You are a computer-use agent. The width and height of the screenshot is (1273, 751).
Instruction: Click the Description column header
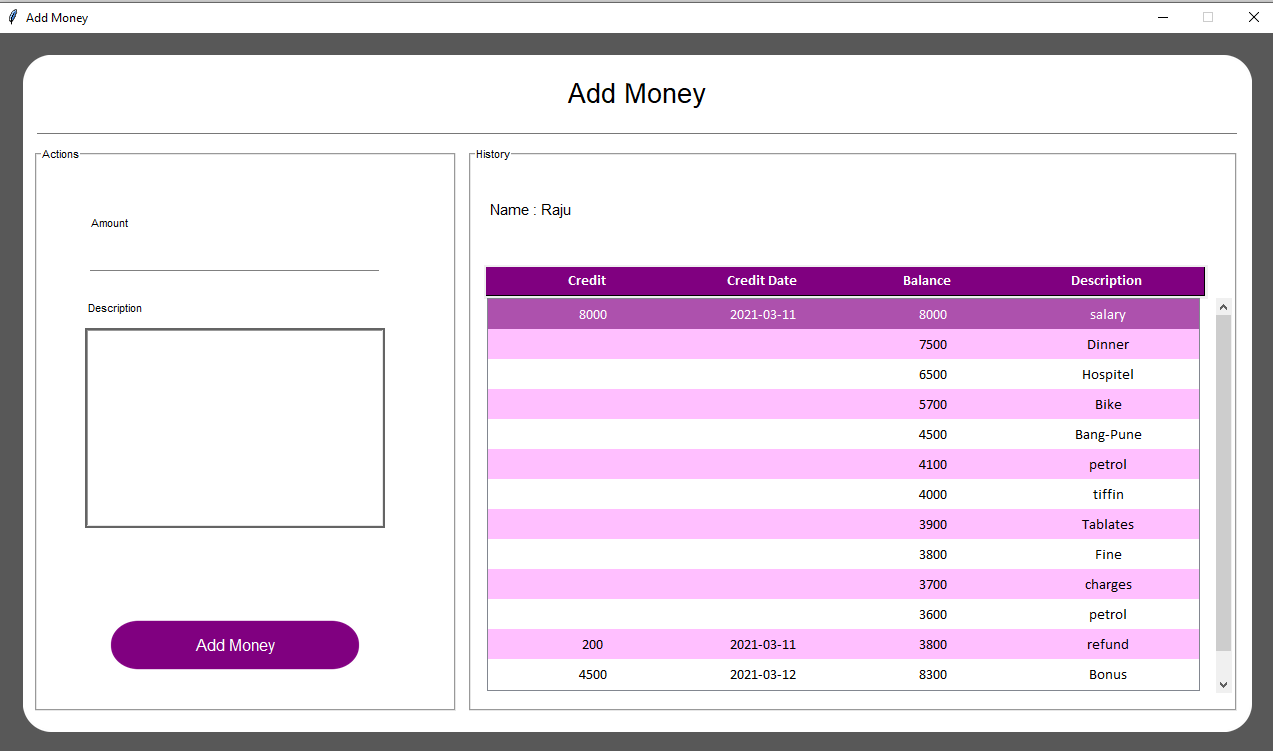click(1106, 281)
